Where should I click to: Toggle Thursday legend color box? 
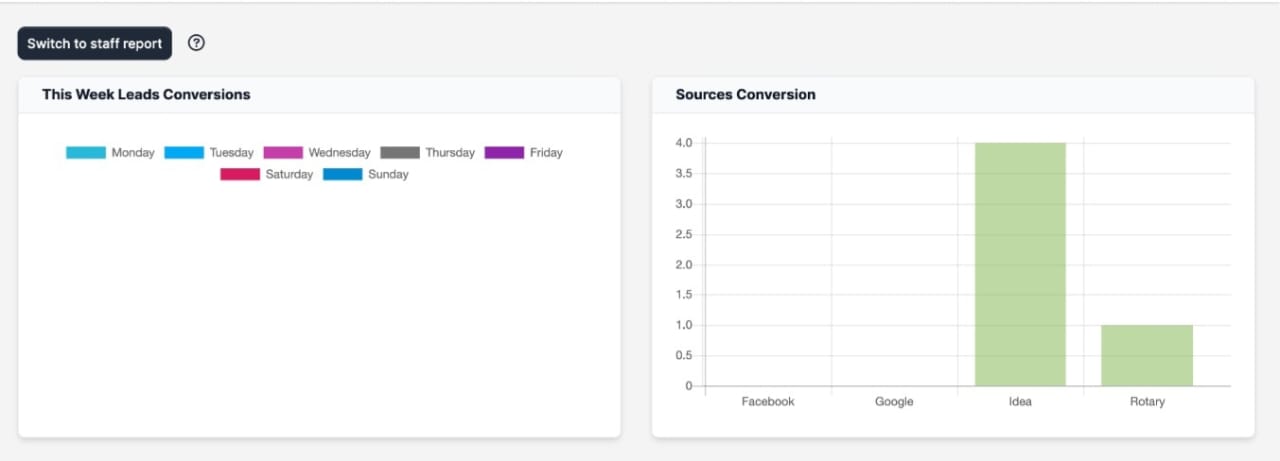[x=400, y=153]
